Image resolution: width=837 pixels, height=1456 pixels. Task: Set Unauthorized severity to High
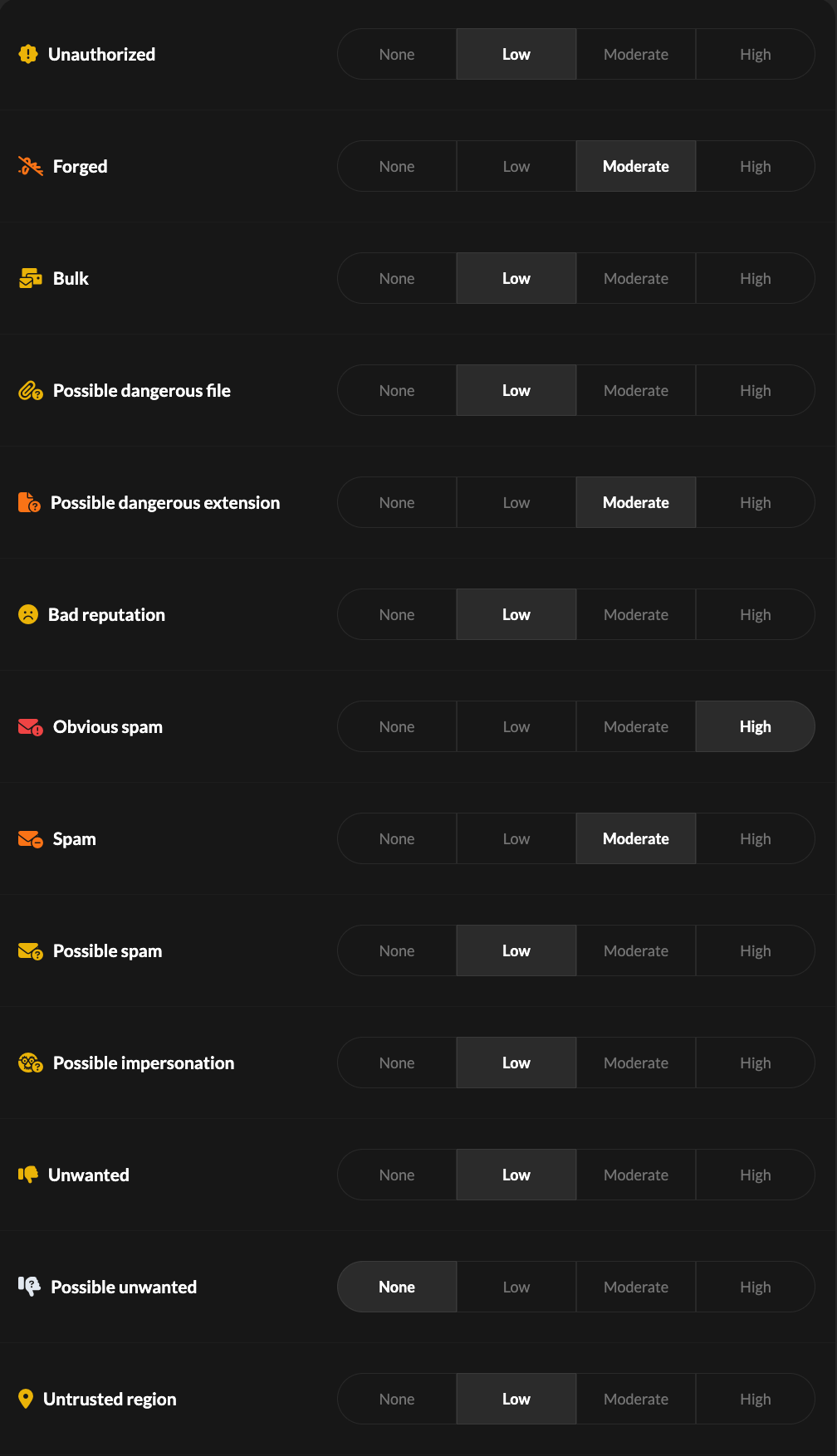(x=755, y=54)
